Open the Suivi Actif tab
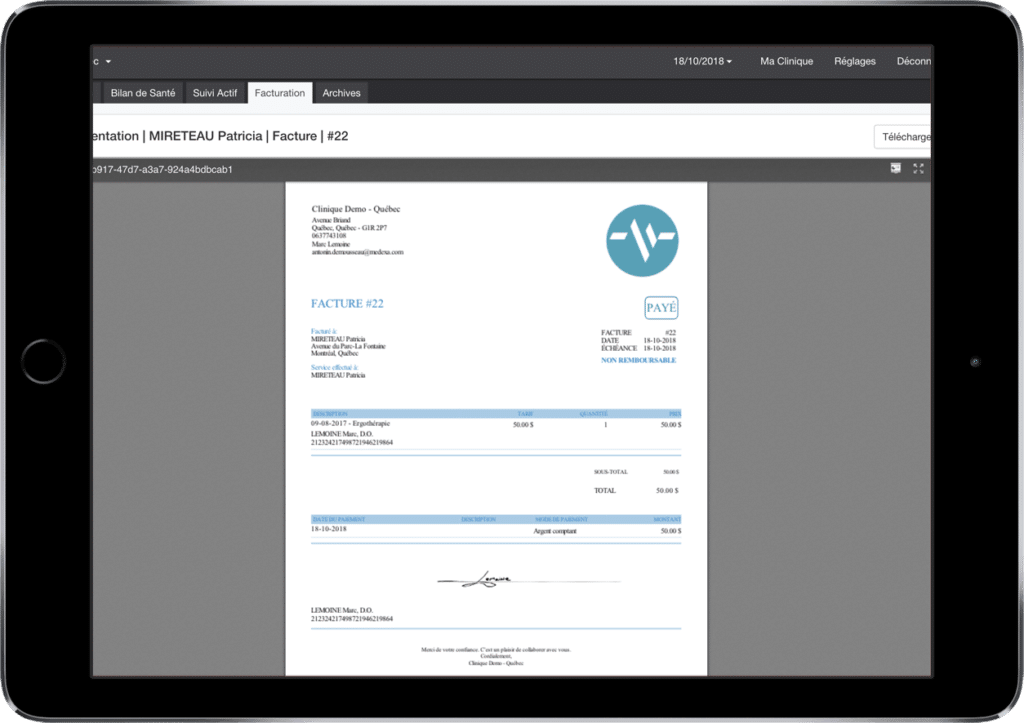 coord(214,93)
